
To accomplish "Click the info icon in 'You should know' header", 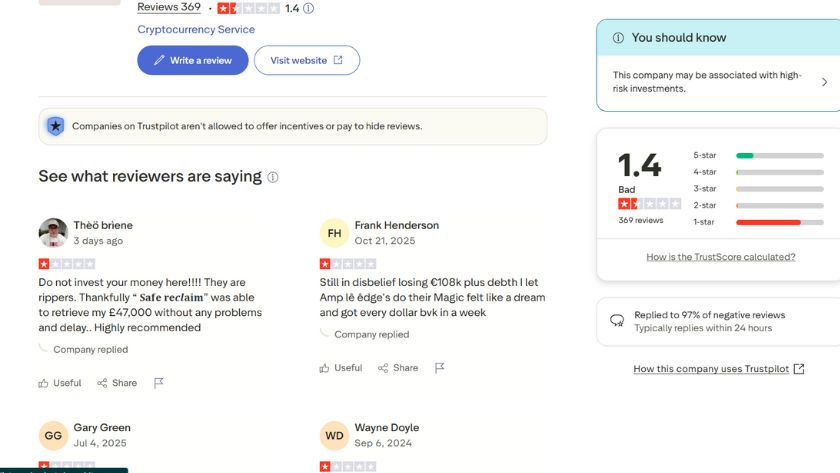I will [618, 38].
